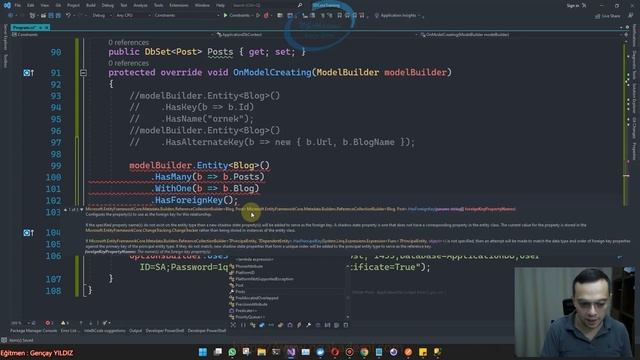Open WhatsApp from the taskbar
The image size is (640, 360).
pyautogui.click(x=232, y=352)
